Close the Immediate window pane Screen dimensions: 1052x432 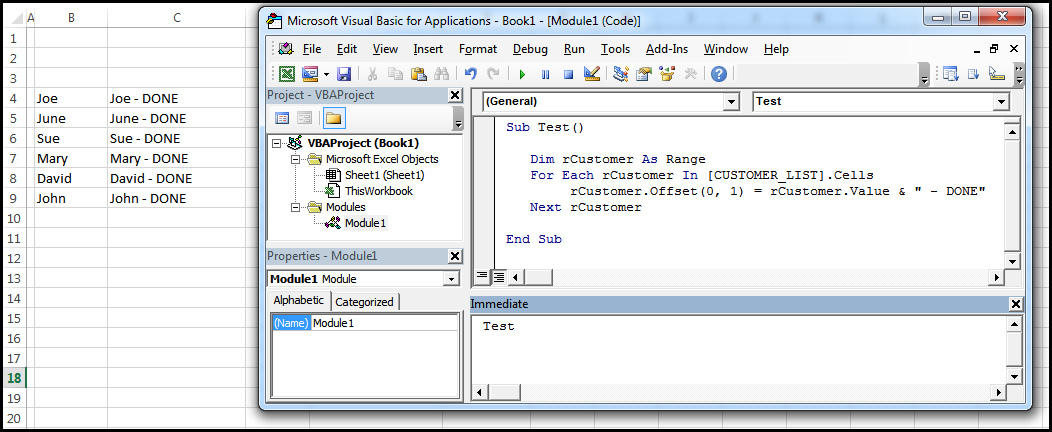click(1016, 304)
